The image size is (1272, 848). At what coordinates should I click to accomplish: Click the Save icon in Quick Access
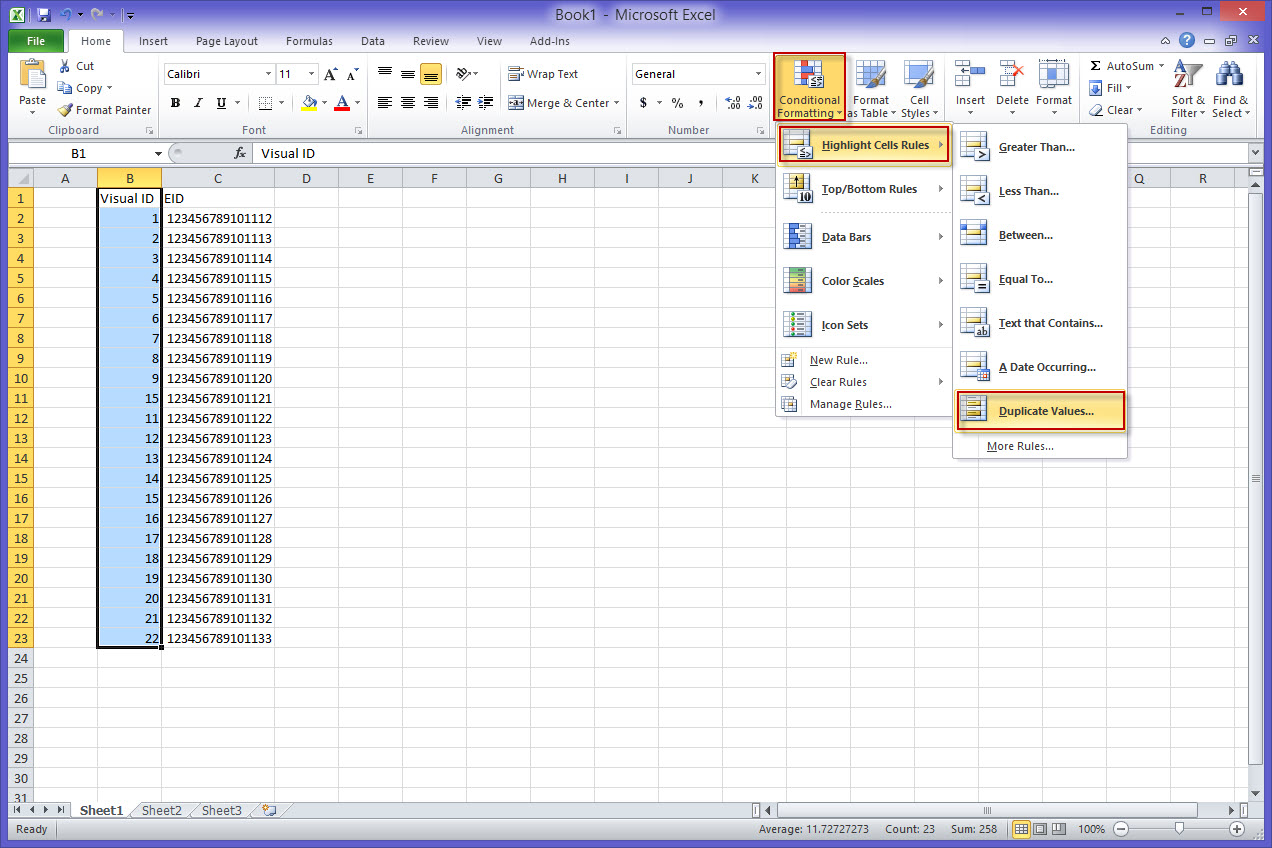43,15
